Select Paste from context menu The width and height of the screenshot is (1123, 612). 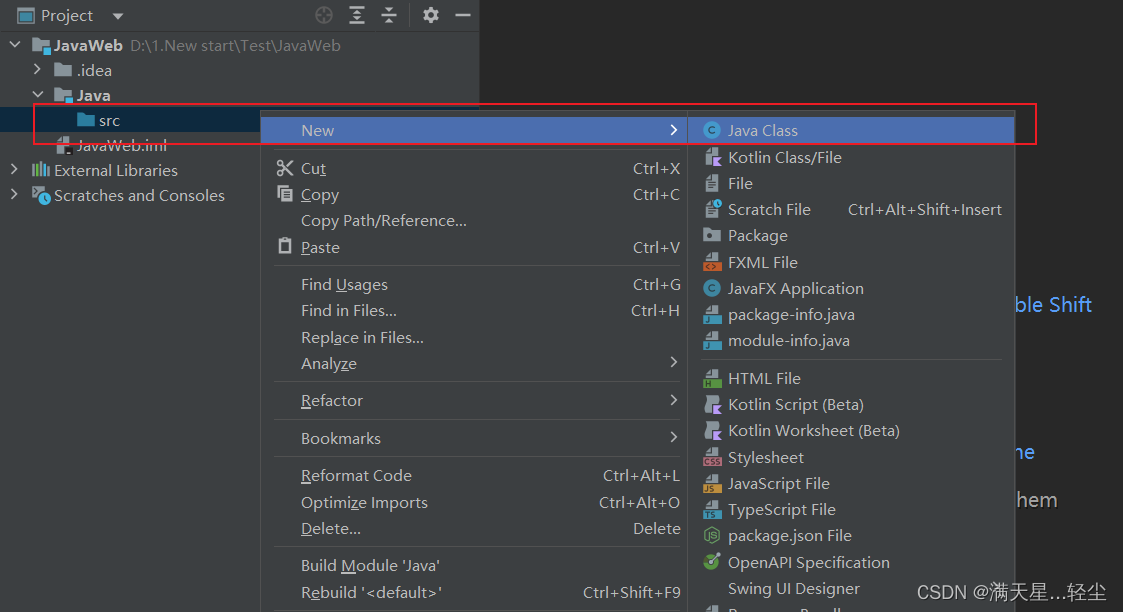[x=473, y=247]
